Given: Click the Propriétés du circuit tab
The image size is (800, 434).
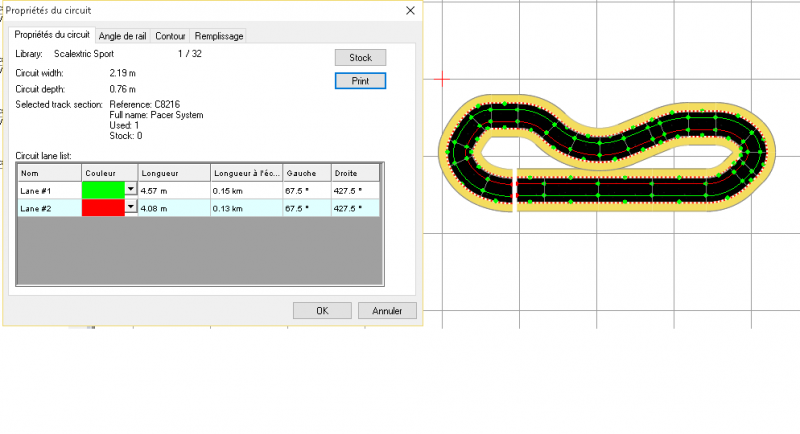Looking at the screenshot, I should 52,35.
